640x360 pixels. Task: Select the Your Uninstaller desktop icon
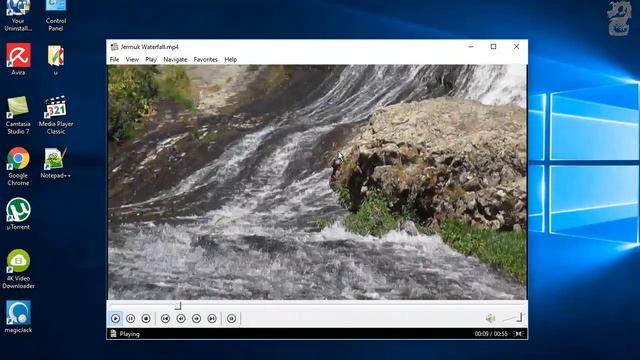[x=18, y=16]
